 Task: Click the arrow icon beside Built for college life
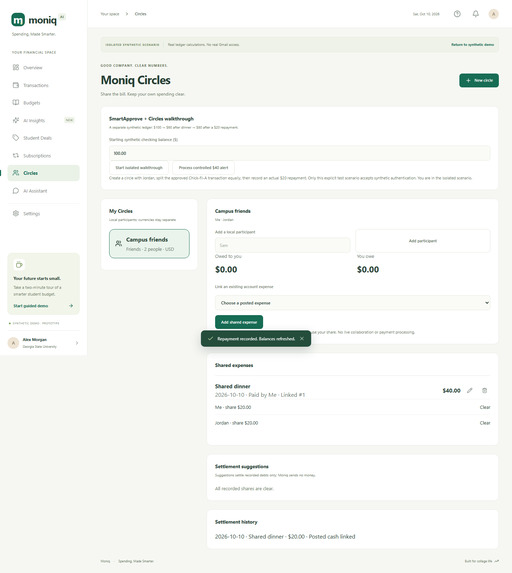496,561
